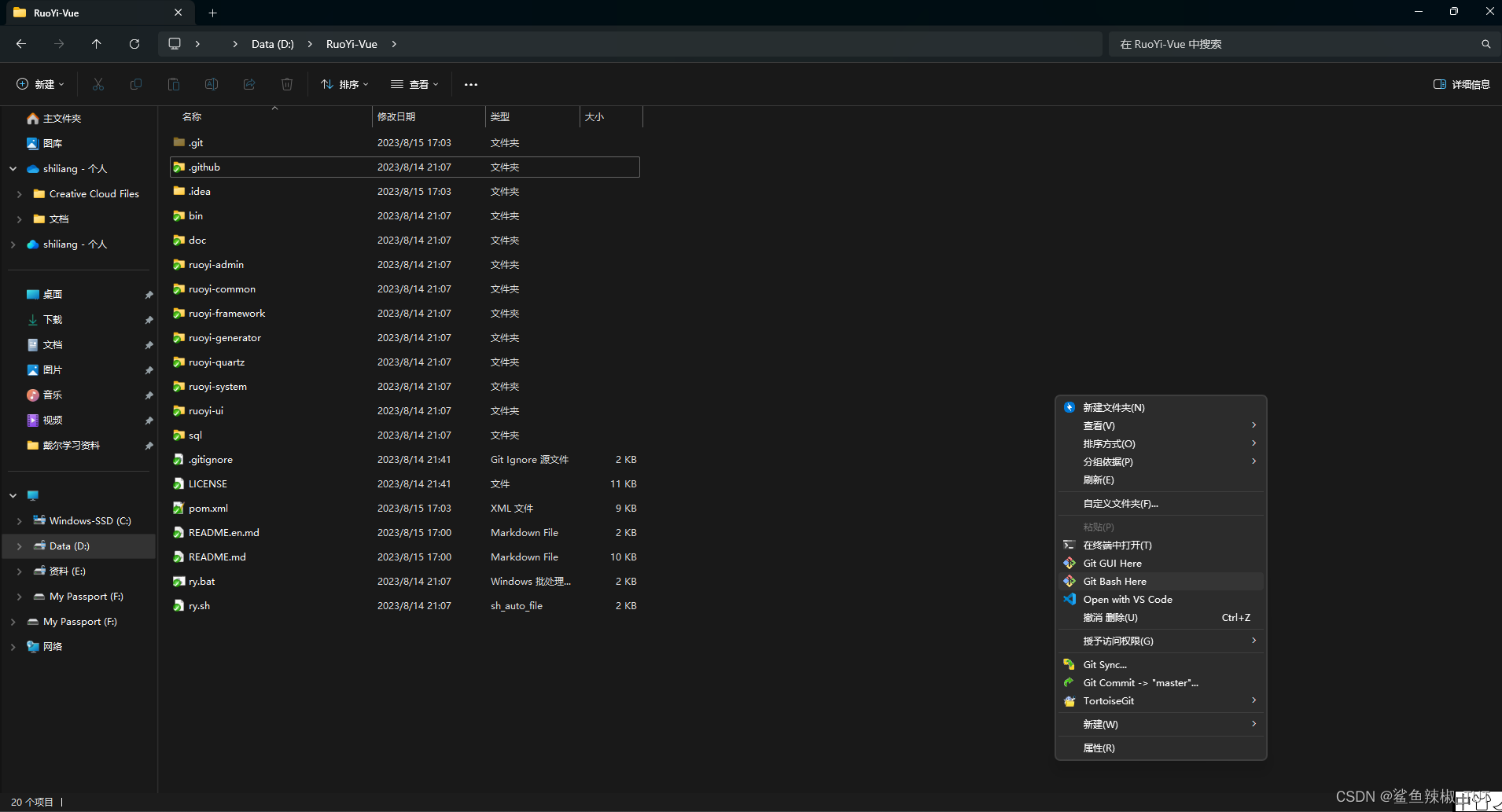Image resolution: width=1502 pixels, height=812 pixels.
Task: Click the 修改日期 column header
Action: 429,116
